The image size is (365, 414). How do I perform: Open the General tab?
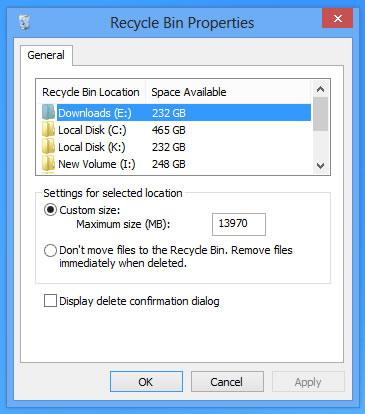pyautogui.click(x=46, y=55)
